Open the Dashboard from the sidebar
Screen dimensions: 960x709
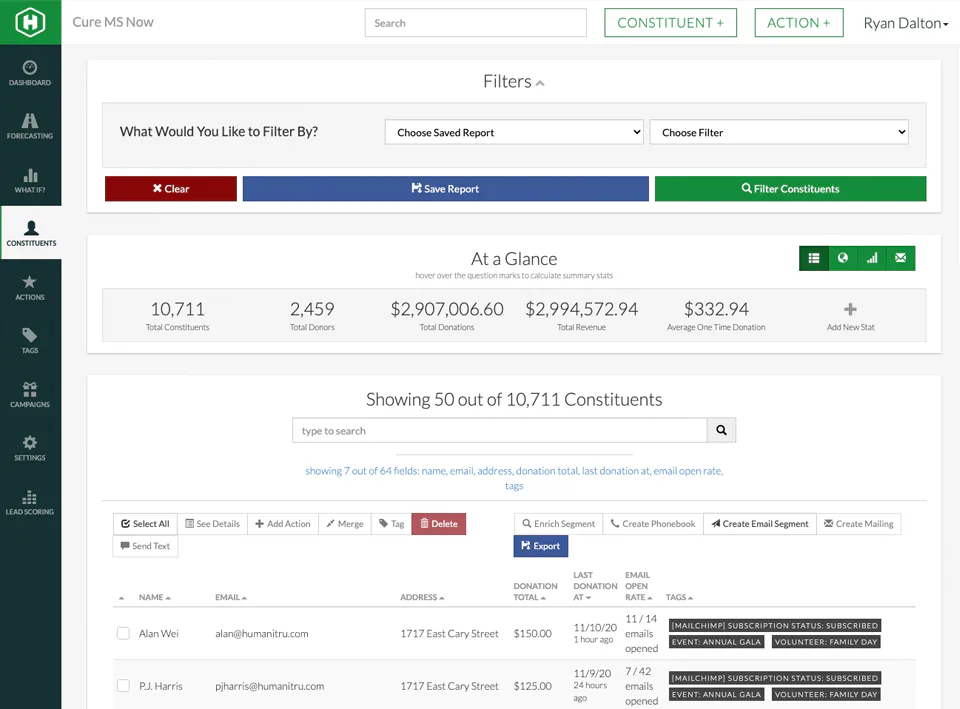[30, 73]
